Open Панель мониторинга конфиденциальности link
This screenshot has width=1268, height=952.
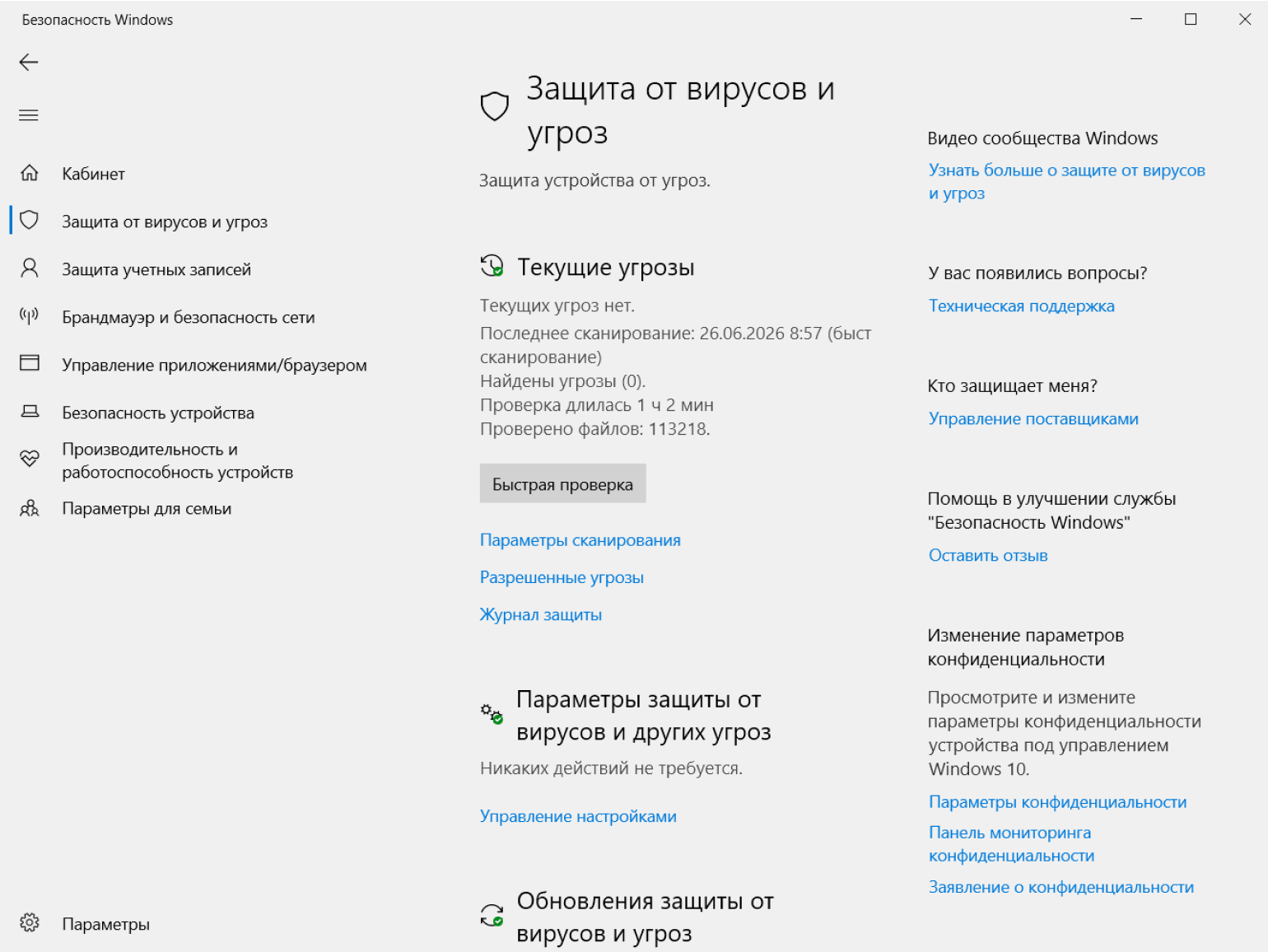click(x=1012, y=844)
